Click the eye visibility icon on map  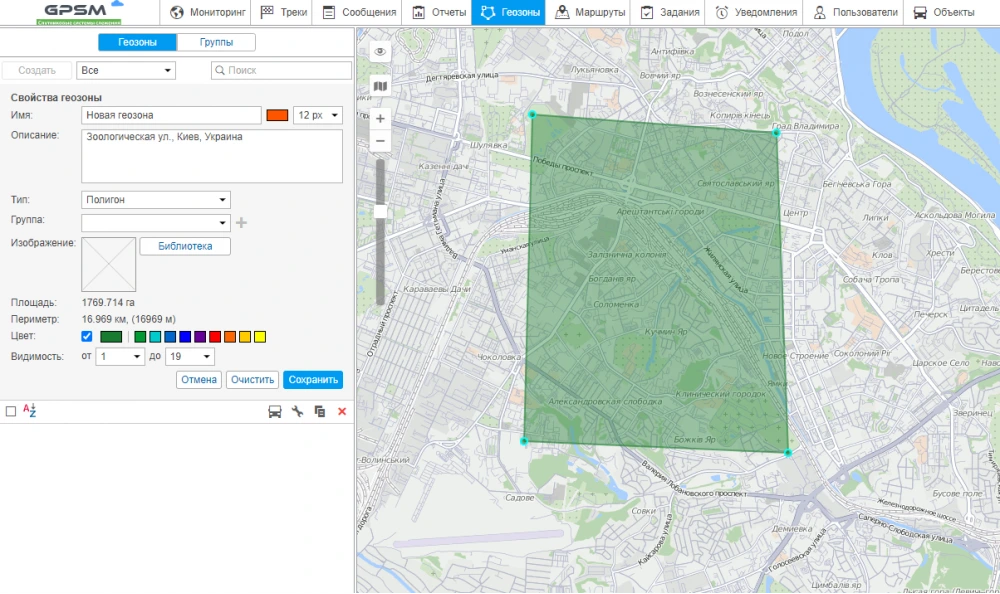point(380,51)
